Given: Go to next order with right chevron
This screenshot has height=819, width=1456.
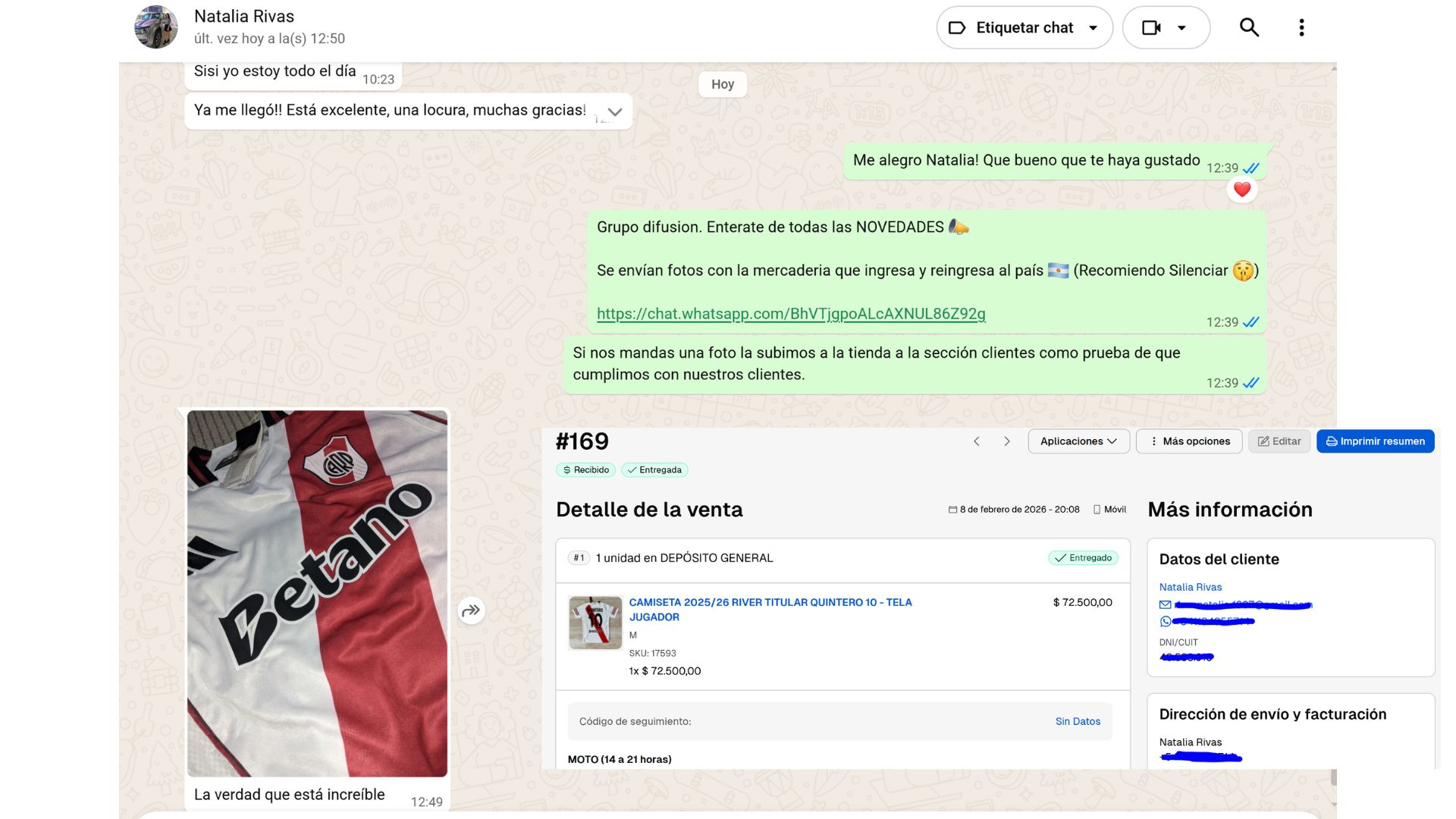Looking at the screenshot, I should click(x=1007, y=441).
